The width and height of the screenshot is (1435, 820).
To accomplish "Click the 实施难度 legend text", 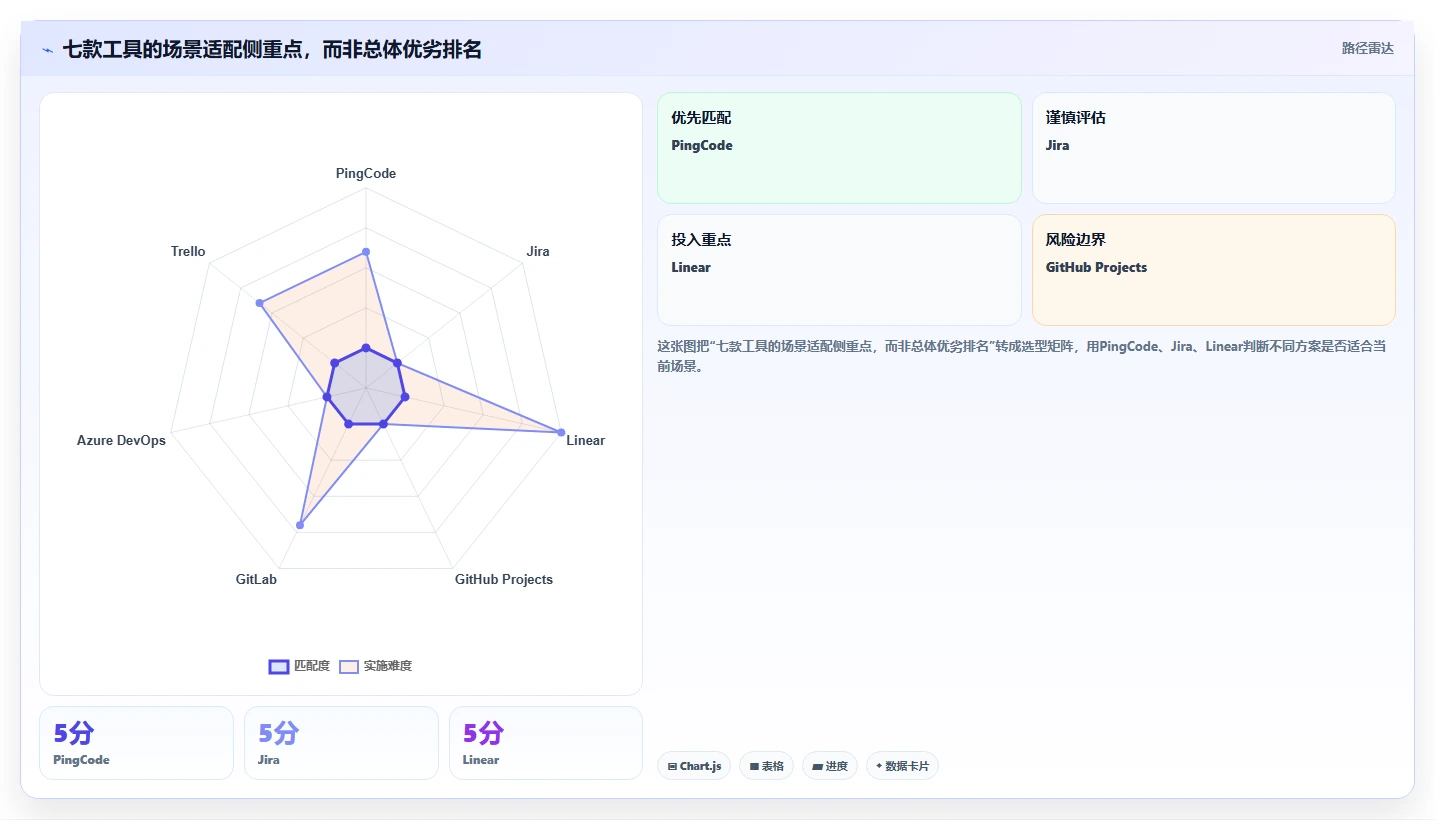I will point(387,666).
